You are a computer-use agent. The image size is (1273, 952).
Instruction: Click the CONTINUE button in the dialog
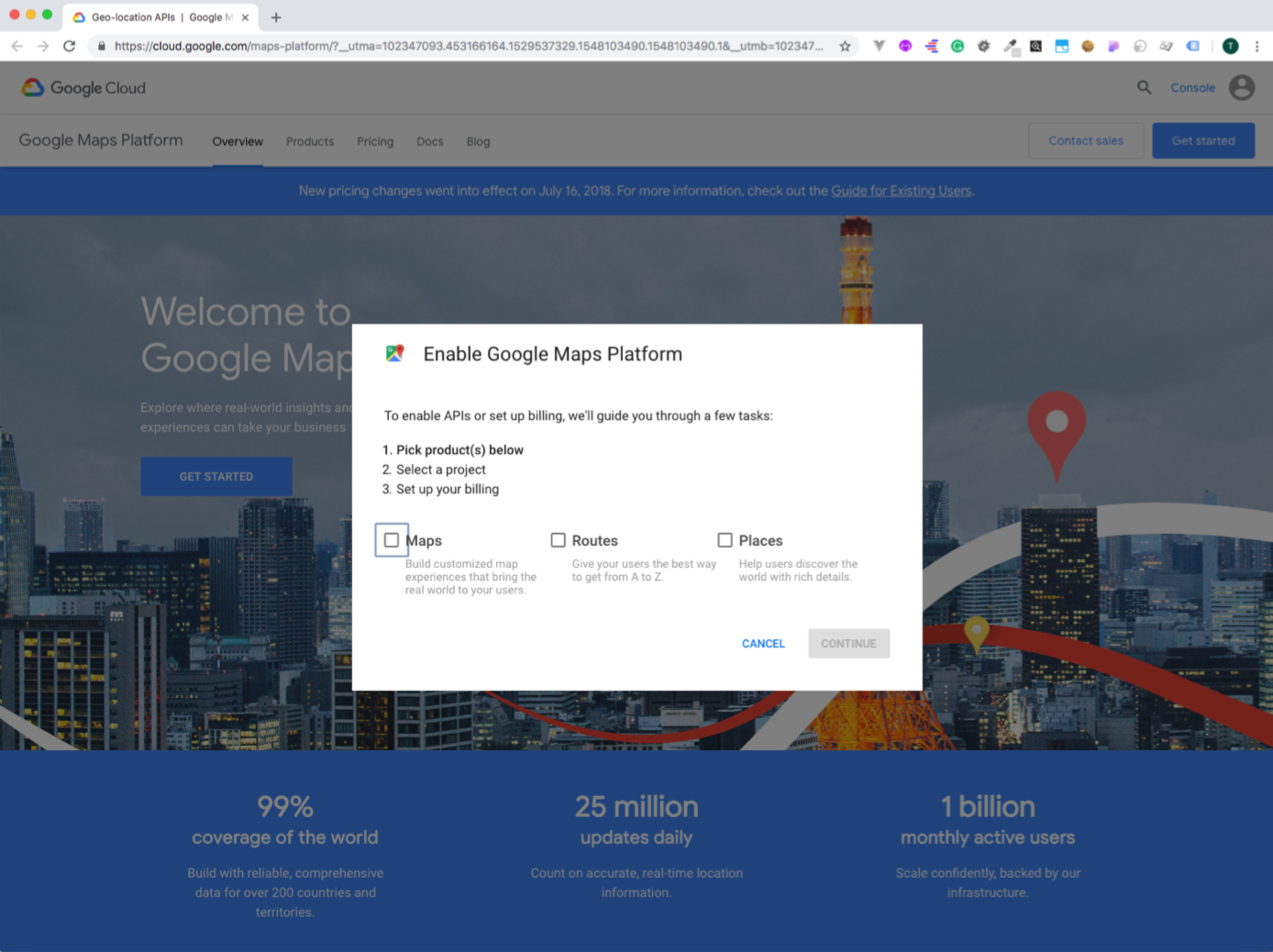(848, 644)
